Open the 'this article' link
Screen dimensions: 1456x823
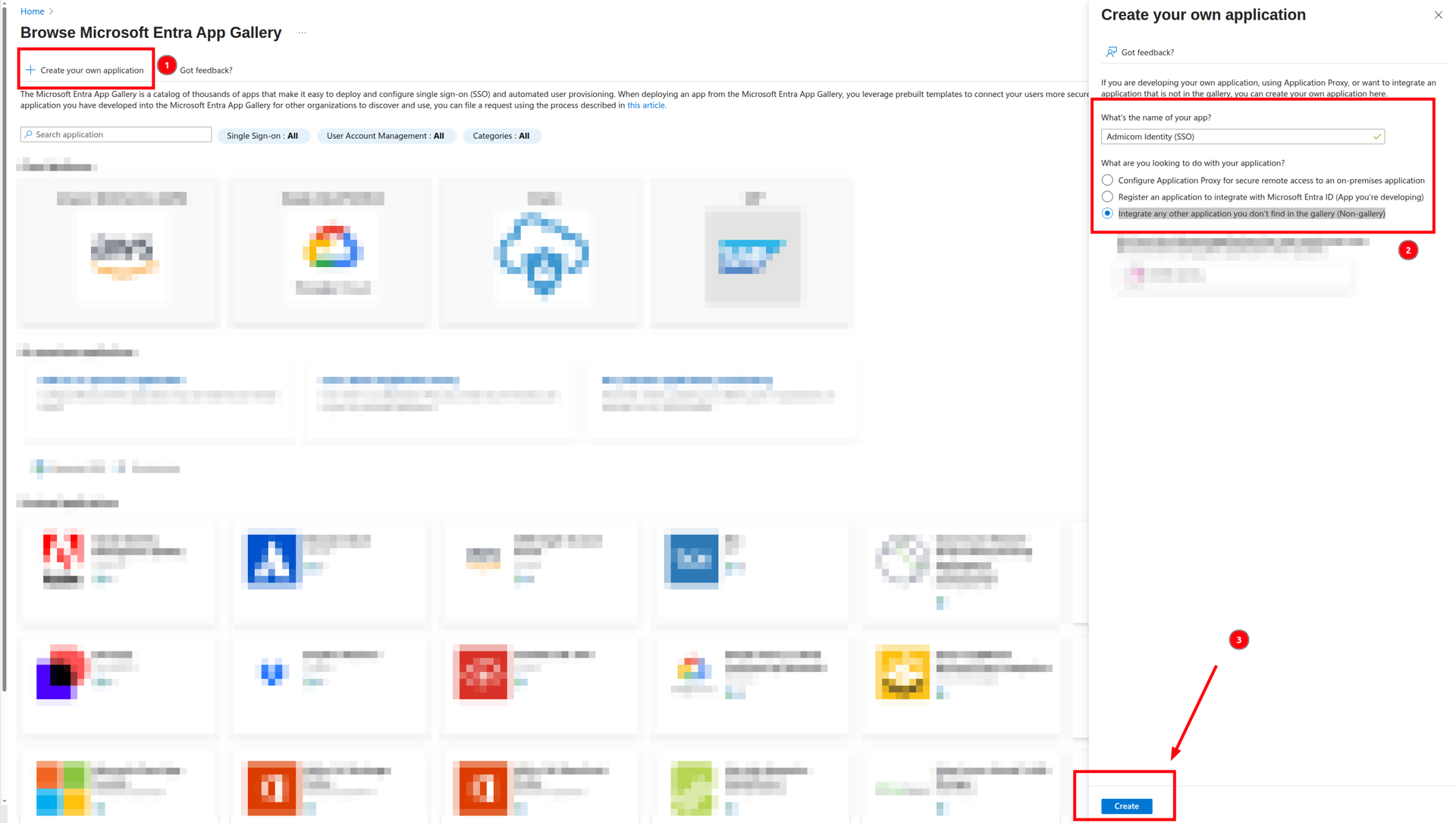click(645, 105)
